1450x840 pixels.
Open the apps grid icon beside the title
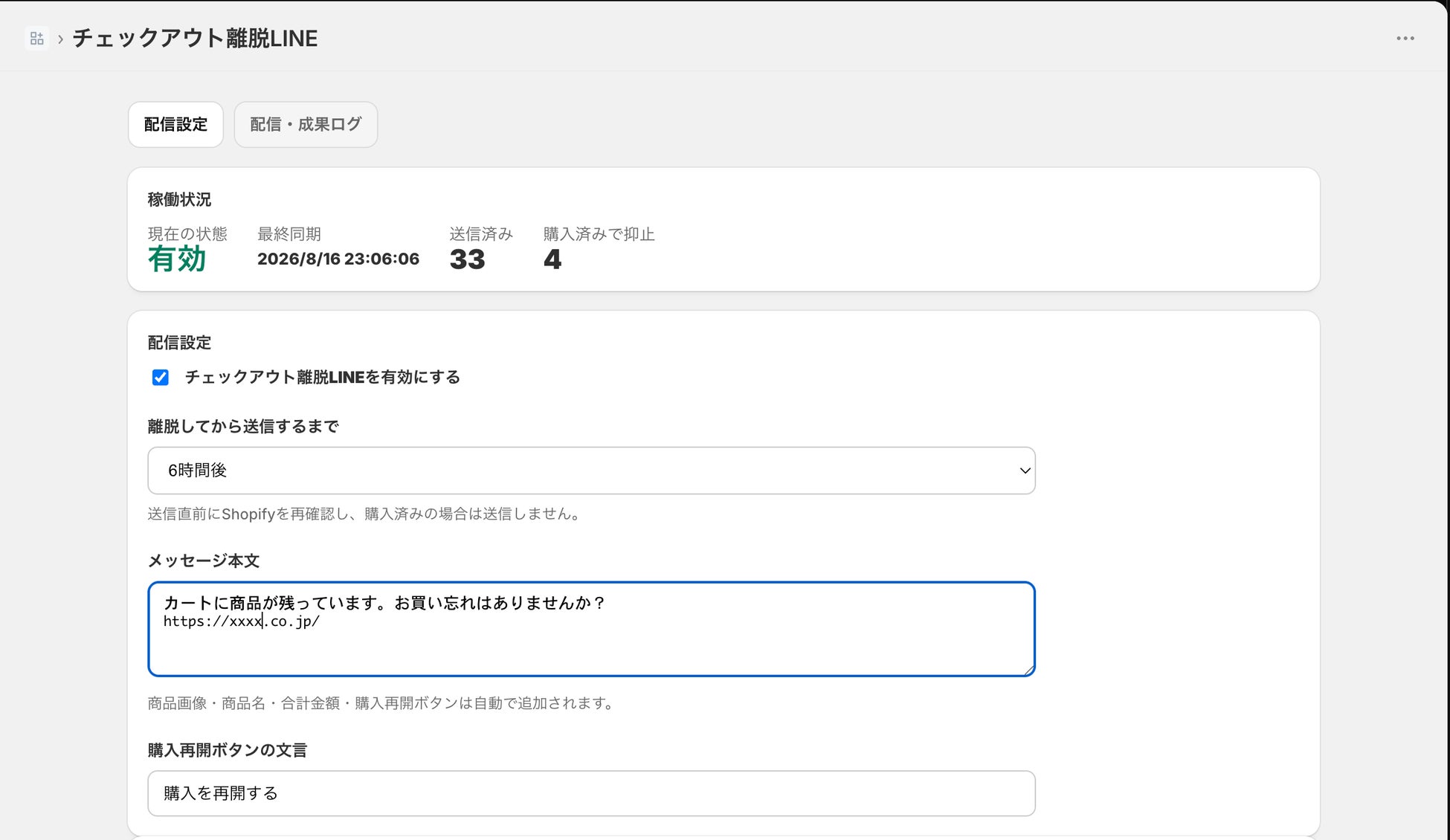[x=36, y=38]
